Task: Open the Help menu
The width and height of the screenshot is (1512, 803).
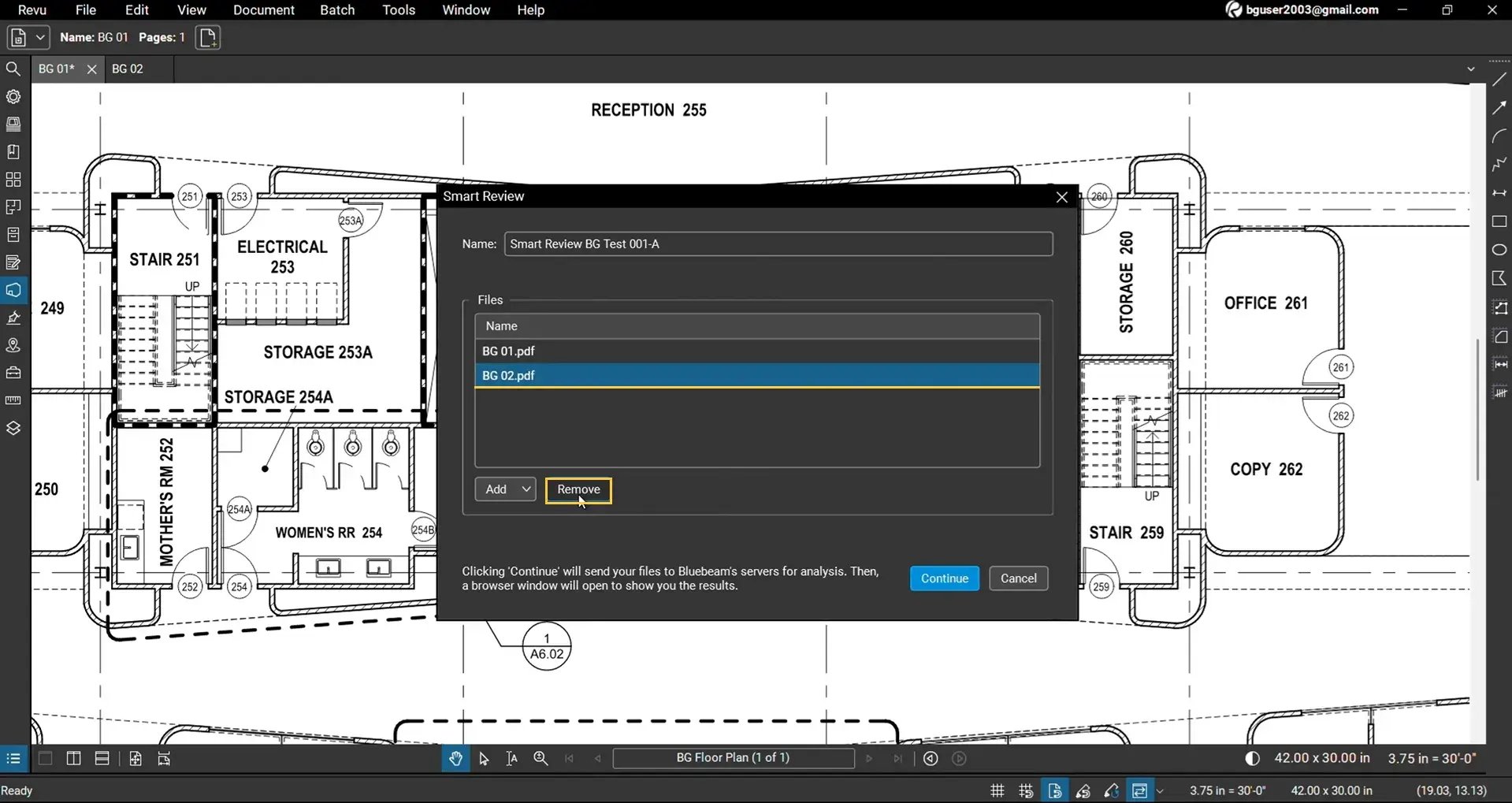Action: tap(531, 10)
